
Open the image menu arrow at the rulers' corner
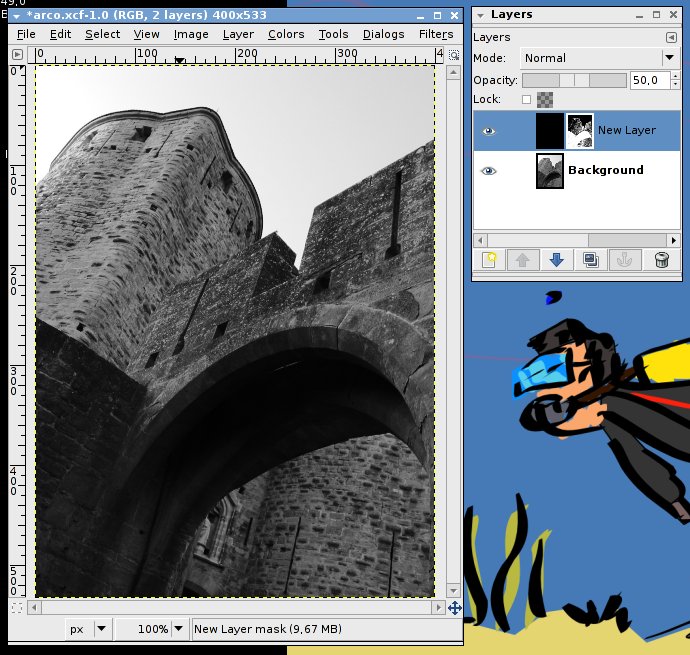[17, 55]
